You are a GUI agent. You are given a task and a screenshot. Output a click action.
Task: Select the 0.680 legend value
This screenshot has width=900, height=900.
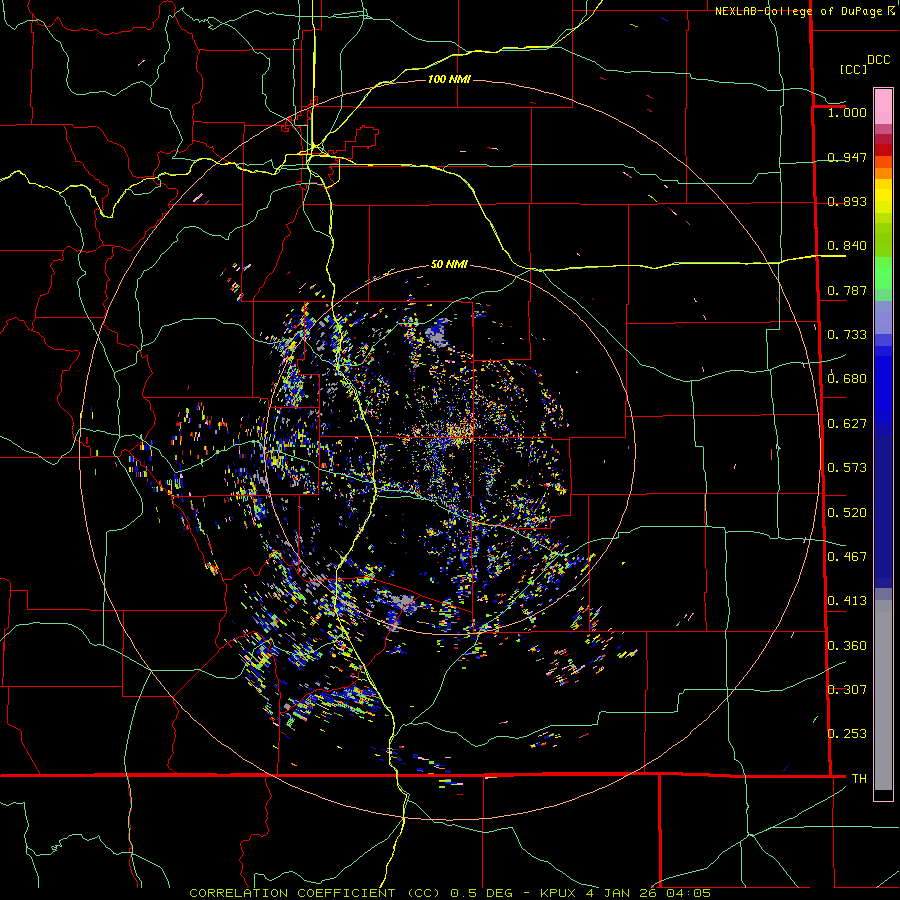pos(847,379)
